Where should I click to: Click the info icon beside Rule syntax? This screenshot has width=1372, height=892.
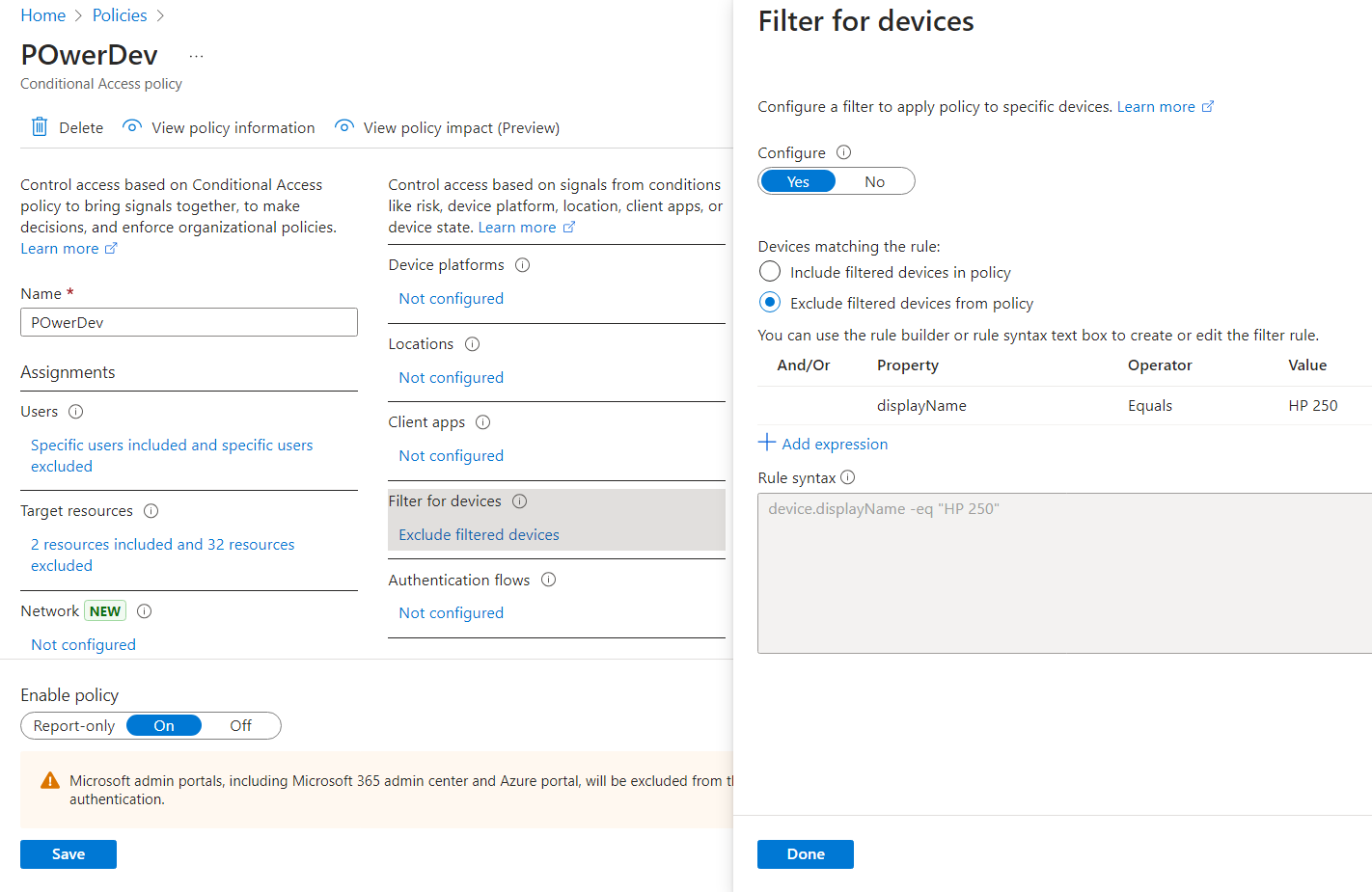(848, 477)
